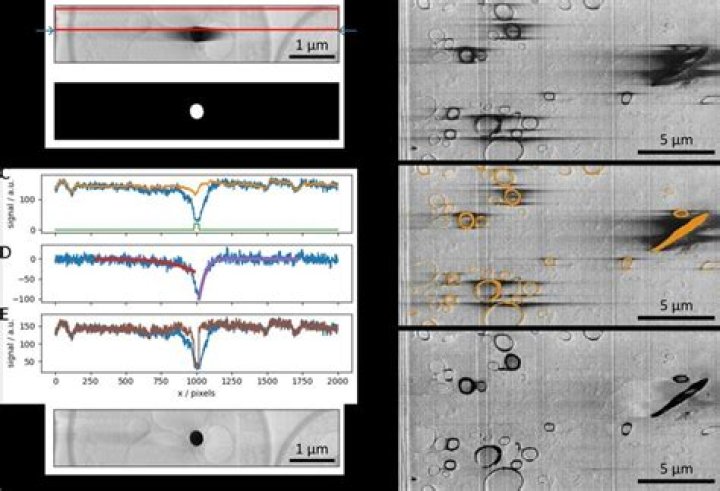Click the signal dip minimum in plot D
Screen dimensions: 720x491
199,297
